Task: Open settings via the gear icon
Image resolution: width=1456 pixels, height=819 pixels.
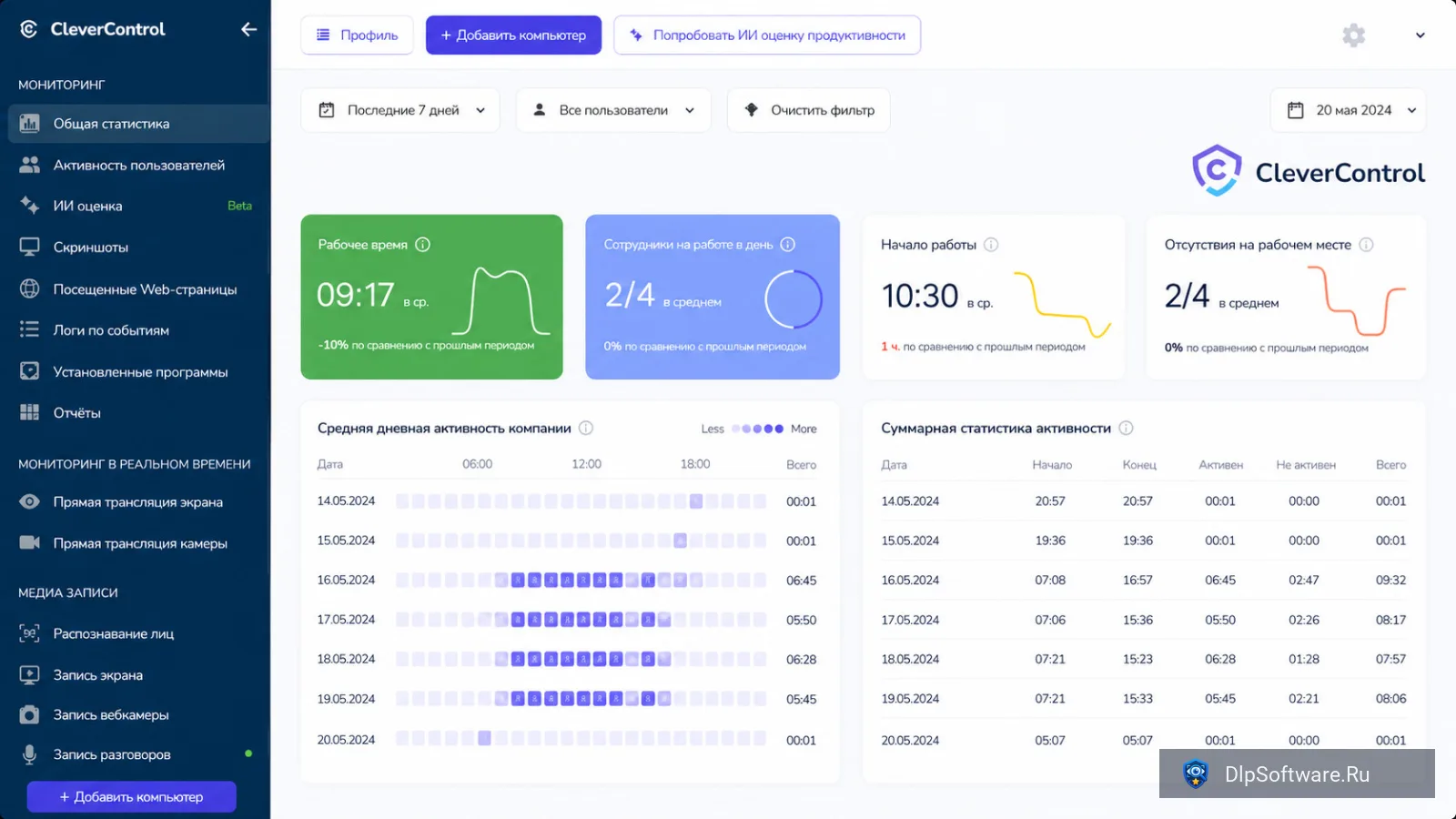Action: (1353, 35)
